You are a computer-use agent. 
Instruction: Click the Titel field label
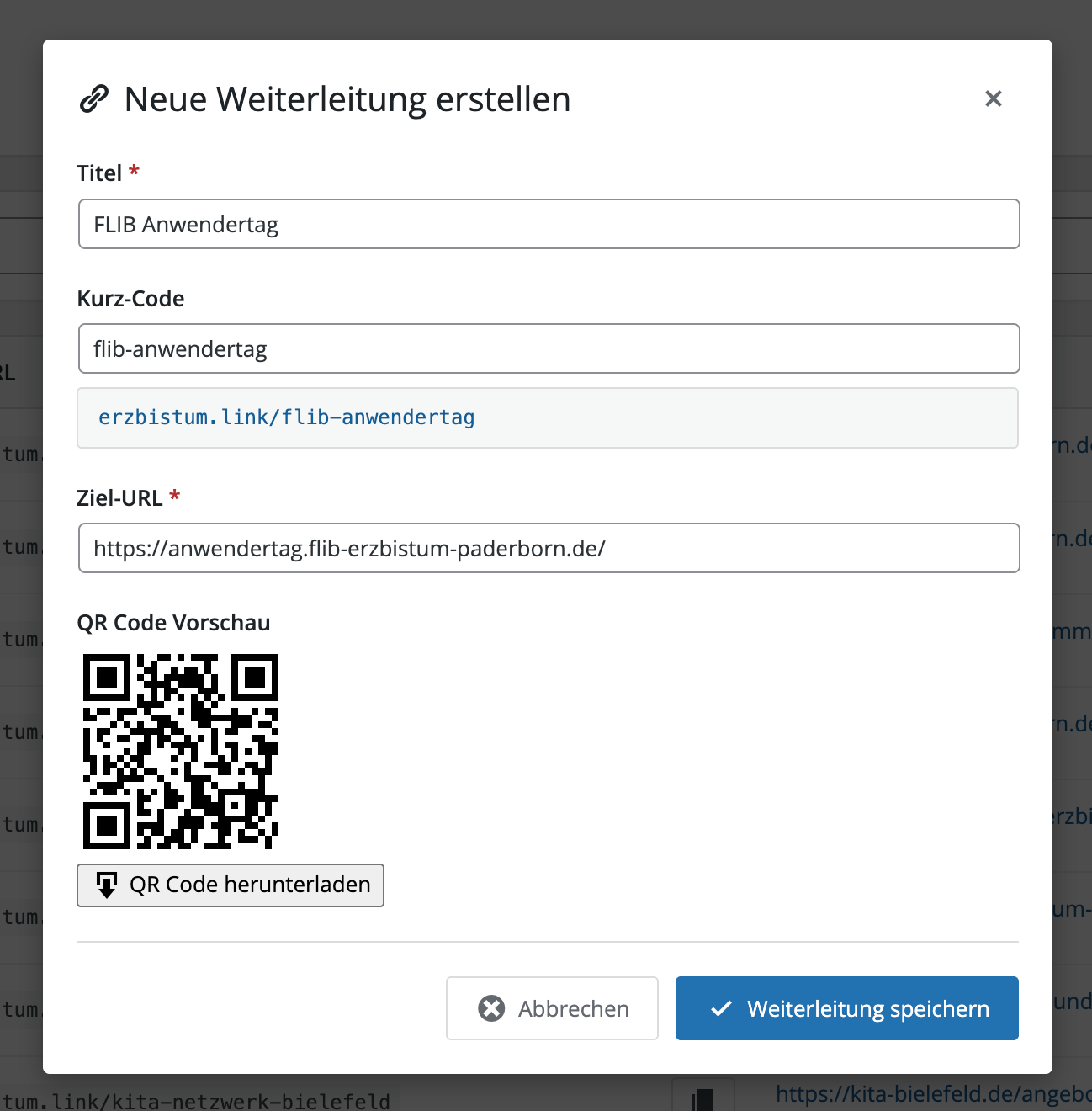pyautogui.click(x=99, y=173)
